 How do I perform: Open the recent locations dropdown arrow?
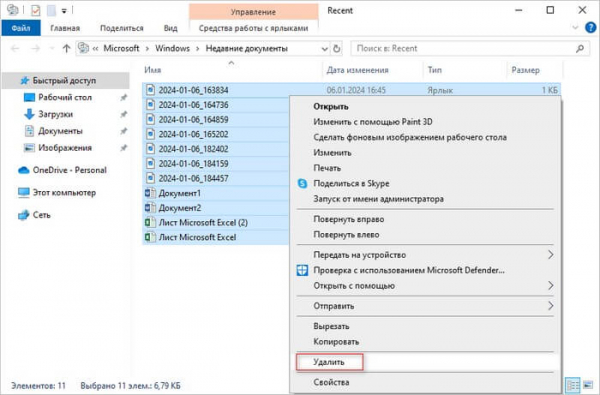click(x=52, y=49)
